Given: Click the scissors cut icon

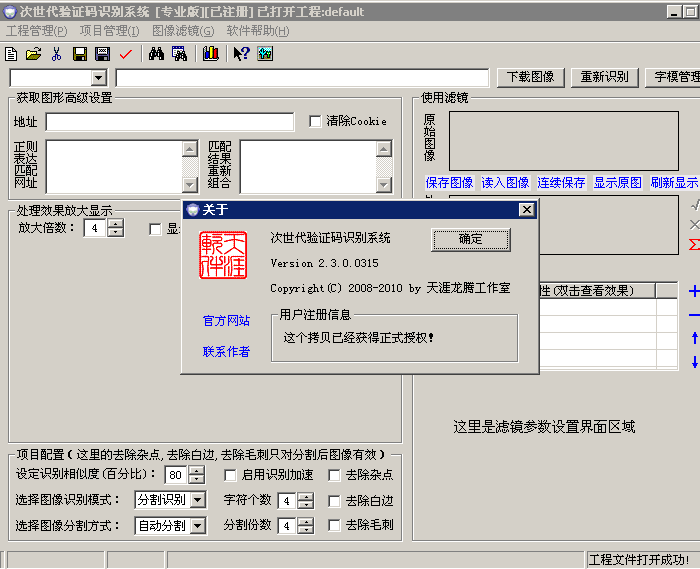Looking at the screenshot, I should pyautogui.click(x=56, y=54).
